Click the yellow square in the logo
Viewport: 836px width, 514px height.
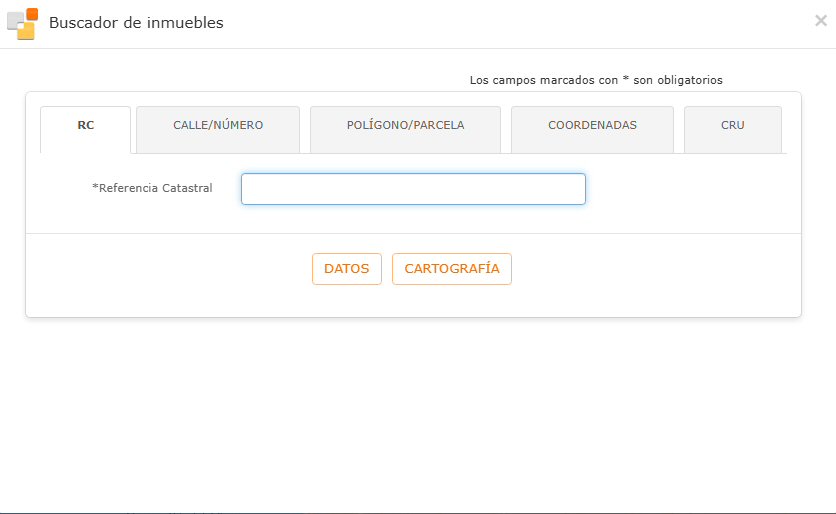[25, 31]
